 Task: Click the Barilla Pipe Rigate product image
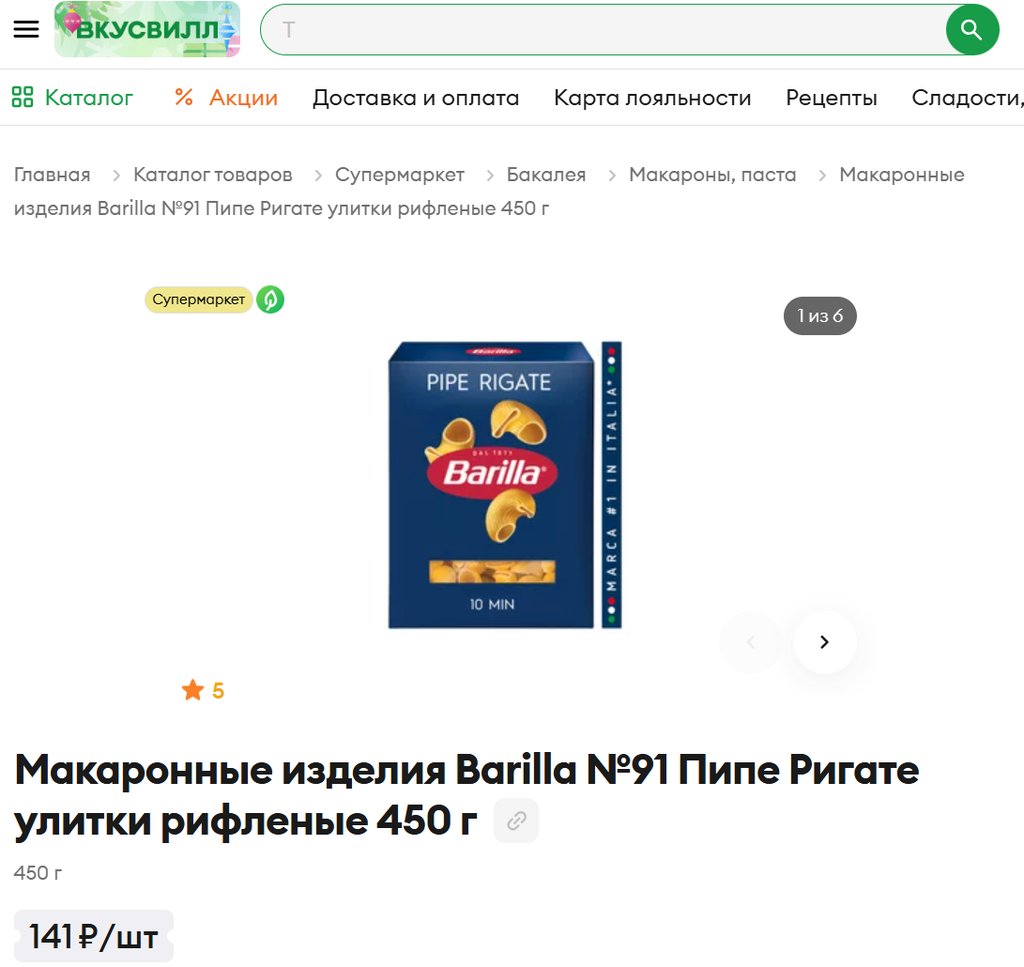505,484
